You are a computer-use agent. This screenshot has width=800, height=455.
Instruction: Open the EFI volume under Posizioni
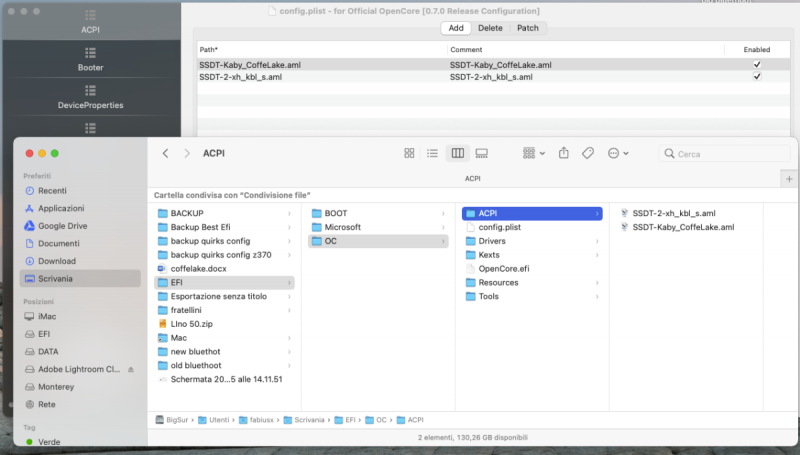pos(80,334)
